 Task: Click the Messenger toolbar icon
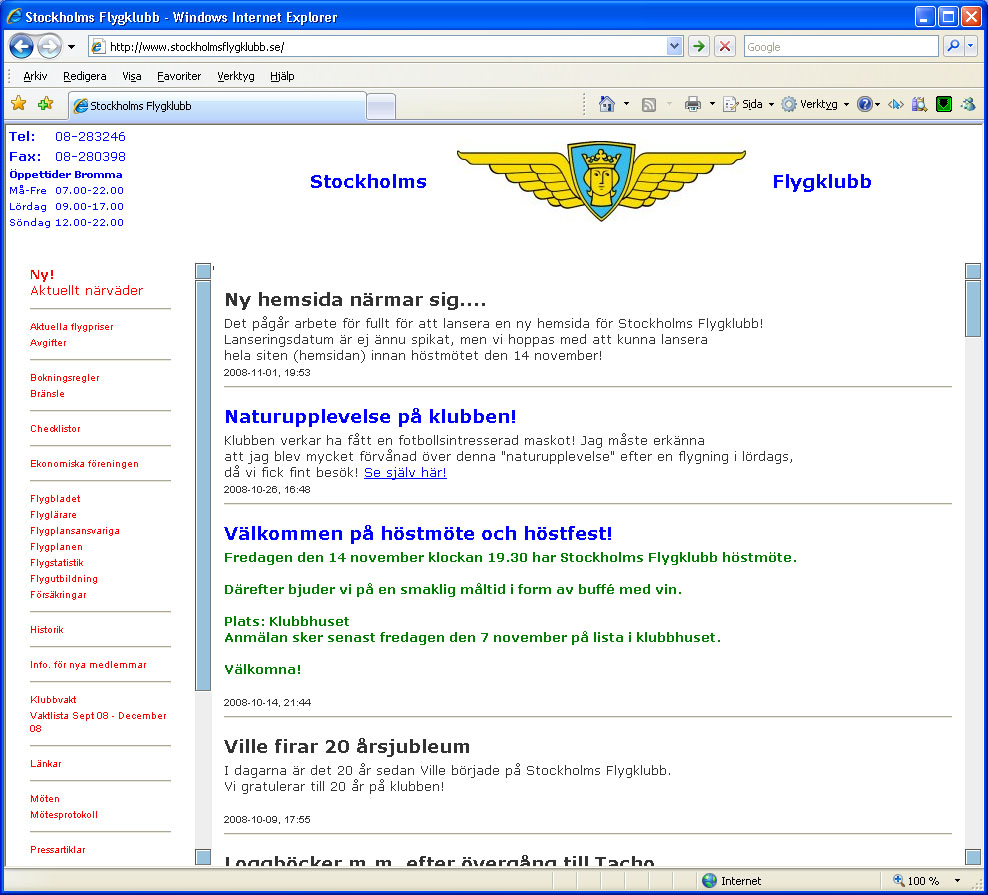coord(968,104)
